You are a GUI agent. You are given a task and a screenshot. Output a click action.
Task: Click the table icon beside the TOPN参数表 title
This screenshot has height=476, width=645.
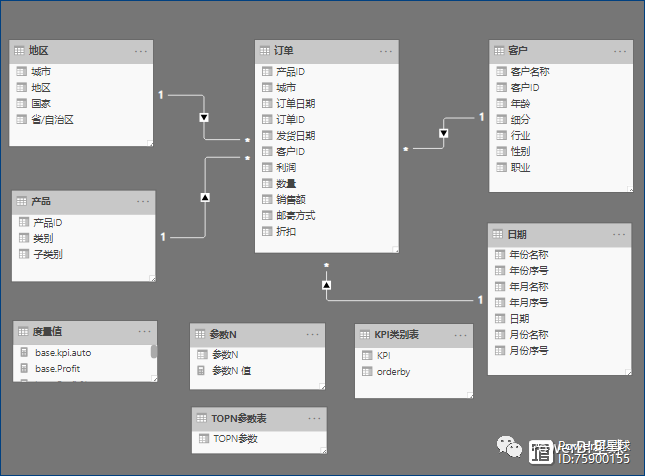click(x=202, y=418)
